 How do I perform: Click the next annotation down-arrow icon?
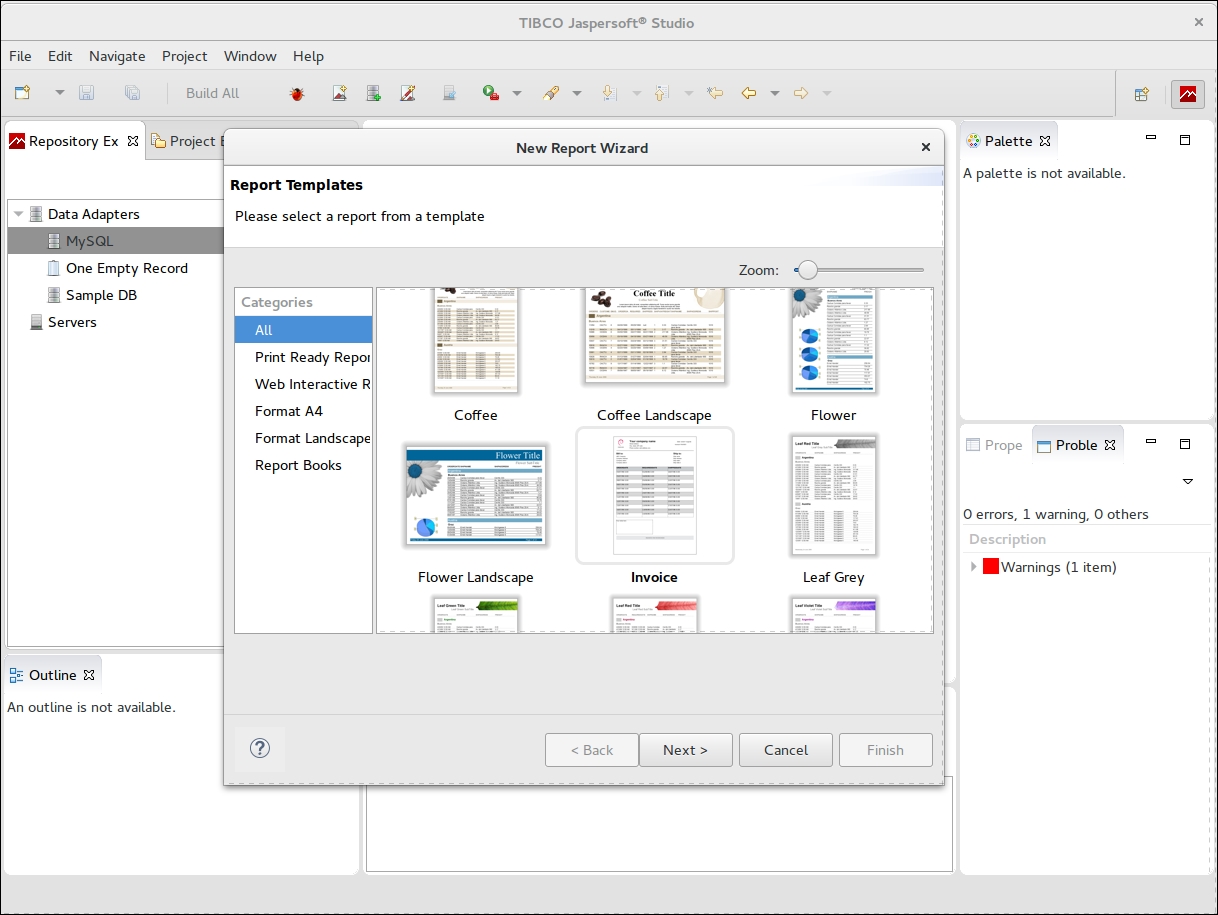pyautogui.click(x=608, y=93)
